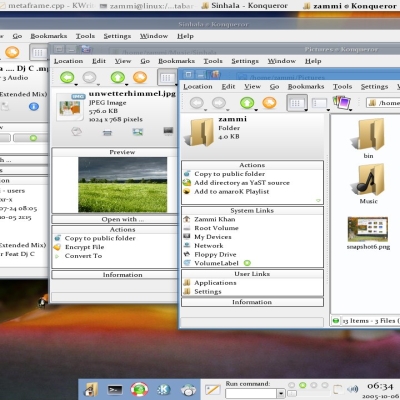This screenshot has height=400, width=400.
Task: Go up a folder in the front Konqueror window
Action: pos(247,103)
